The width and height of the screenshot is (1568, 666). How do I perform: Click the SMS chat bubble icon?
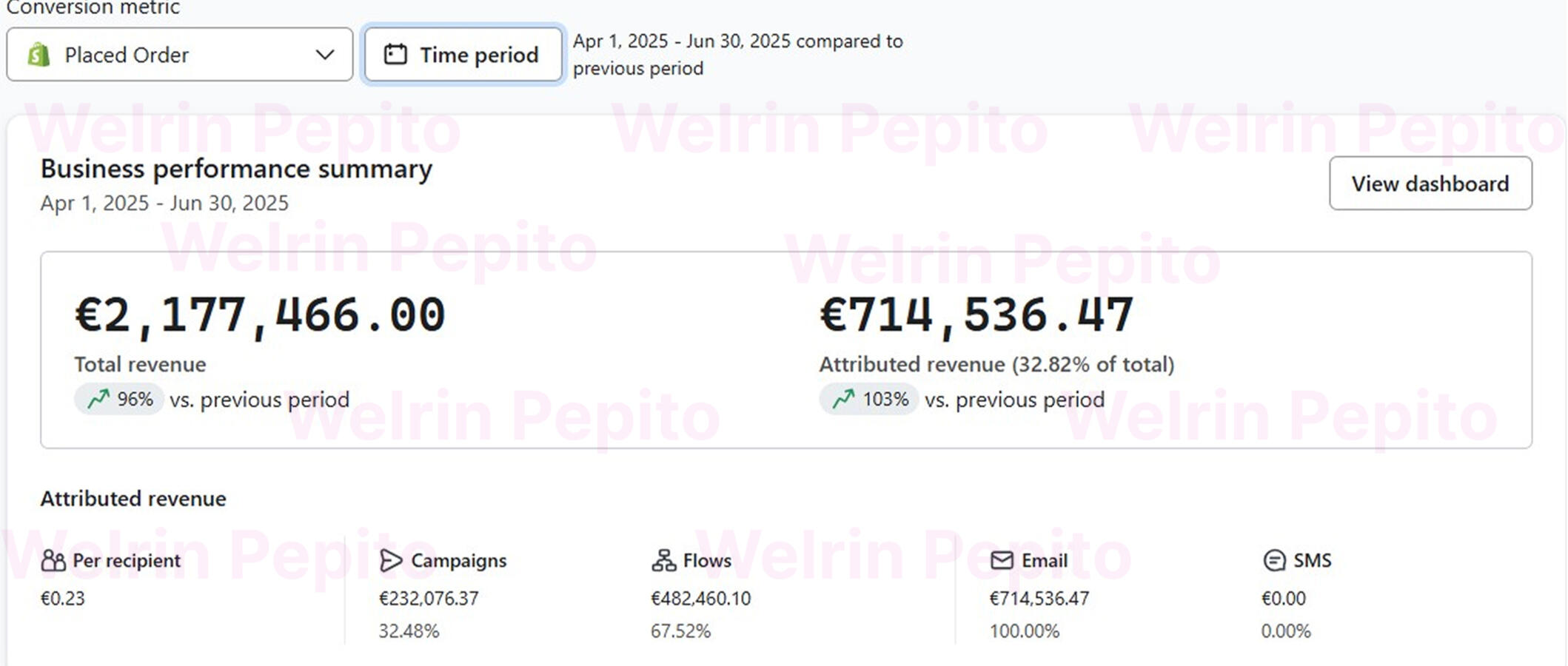(1274, 561)
